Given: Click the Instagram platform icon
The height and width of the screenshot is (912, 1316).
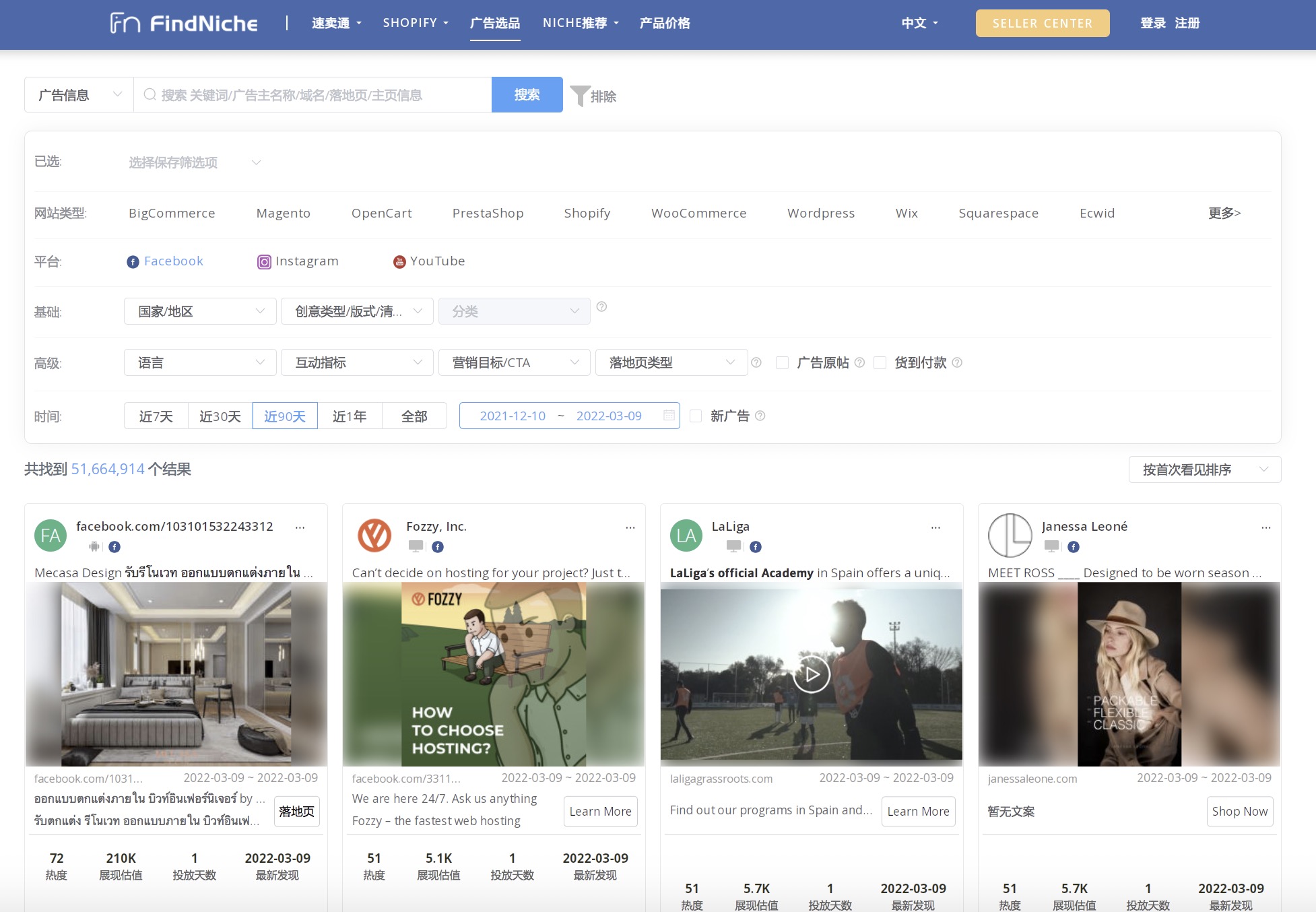Looking at the screenshot, I should pos(264,262).
